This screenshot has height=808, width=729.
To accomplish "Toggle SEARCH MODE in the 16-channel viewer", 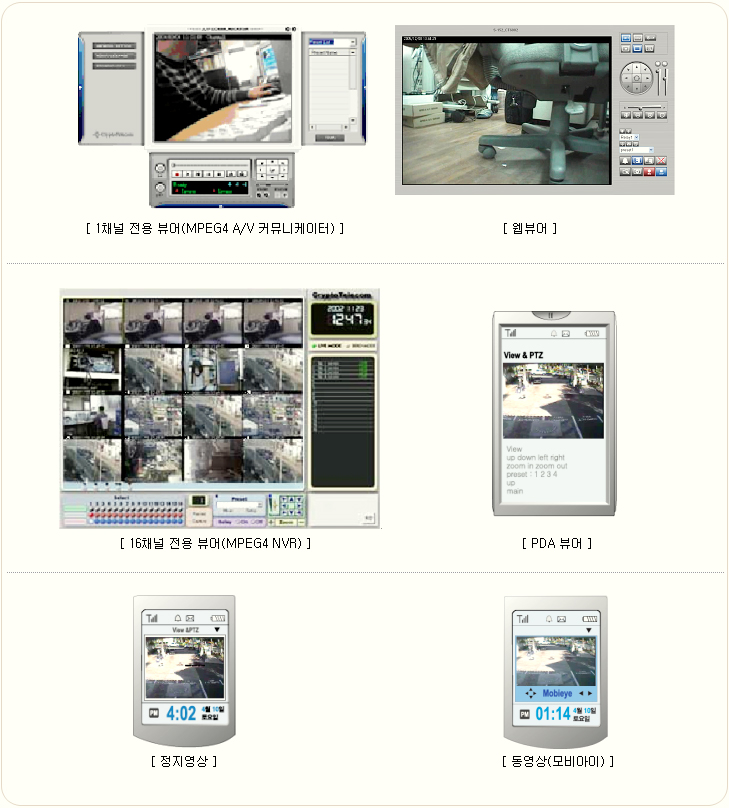I will pyautogui.click(x=359, y=345).
